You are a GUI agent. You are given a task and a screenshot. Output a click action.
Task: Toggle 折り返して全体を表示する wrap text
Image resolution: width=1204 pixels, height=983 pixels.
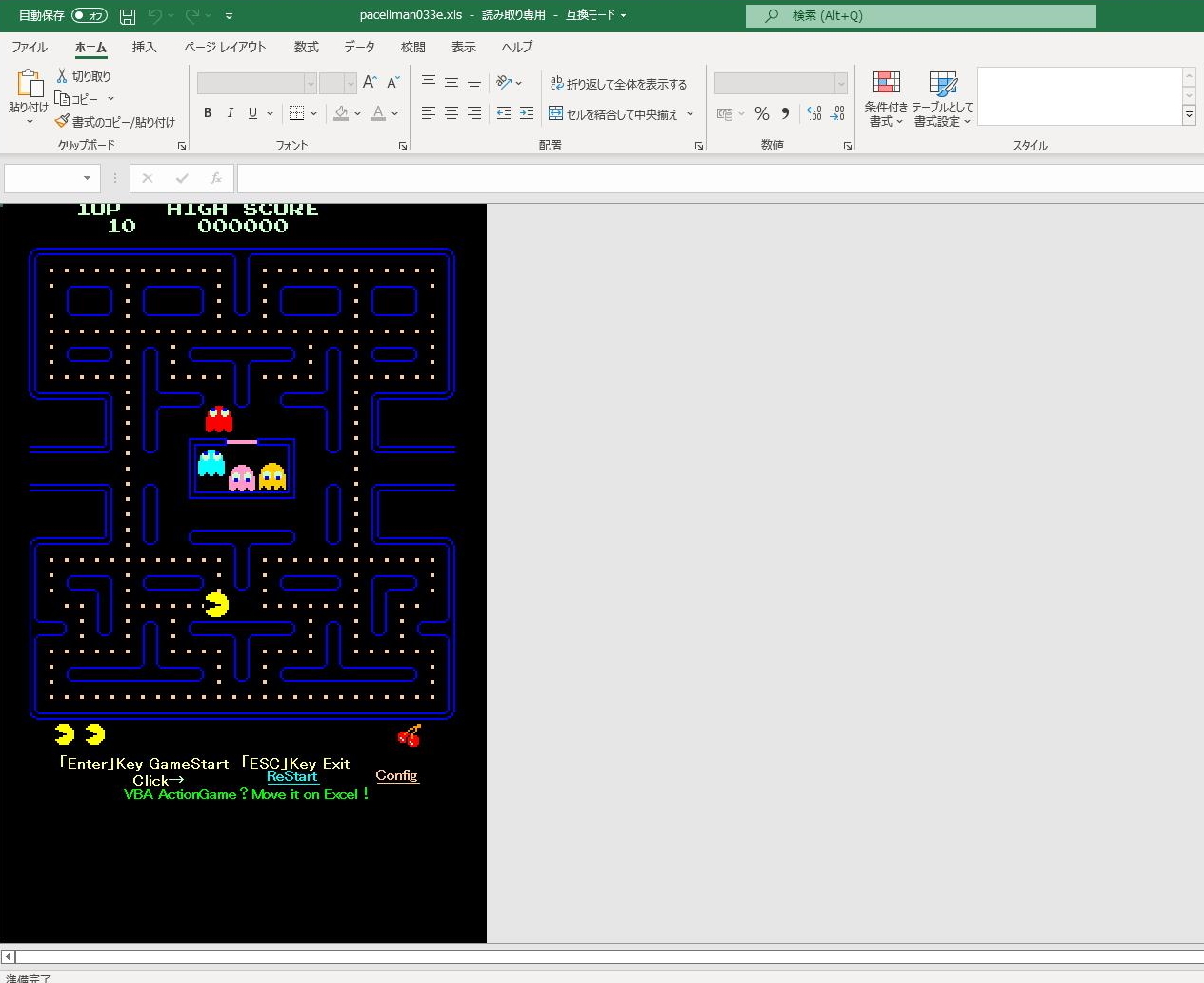pos(618,84)
